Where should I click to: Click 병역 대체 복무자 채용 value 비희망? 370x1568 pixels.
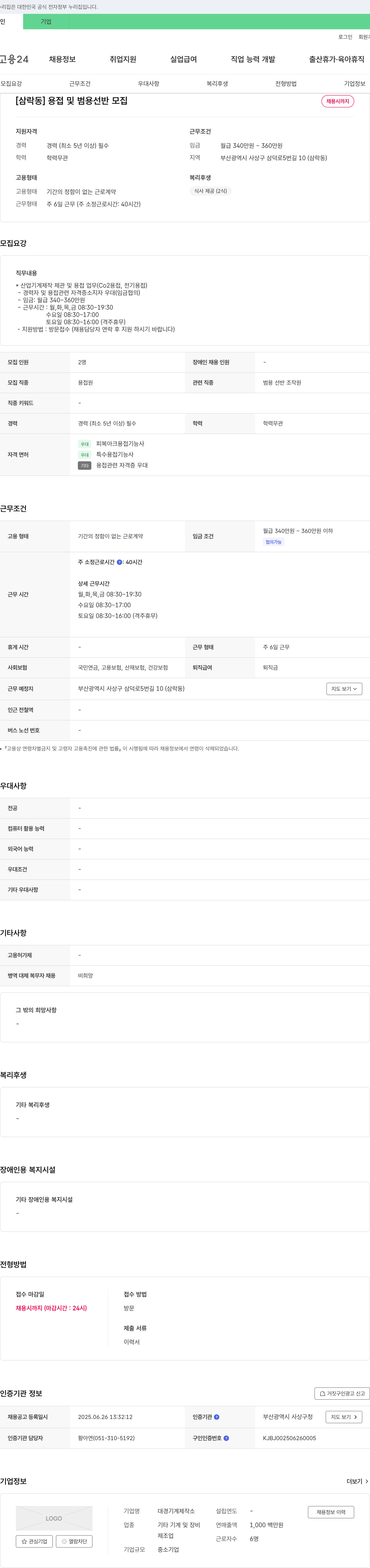(x=85, y=976)
